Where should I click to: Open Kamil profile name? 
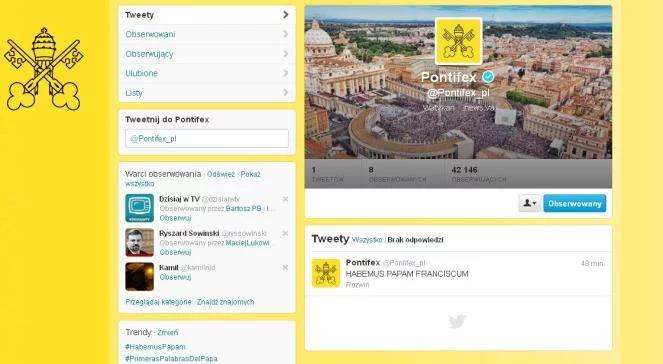(x=169, y=268)
